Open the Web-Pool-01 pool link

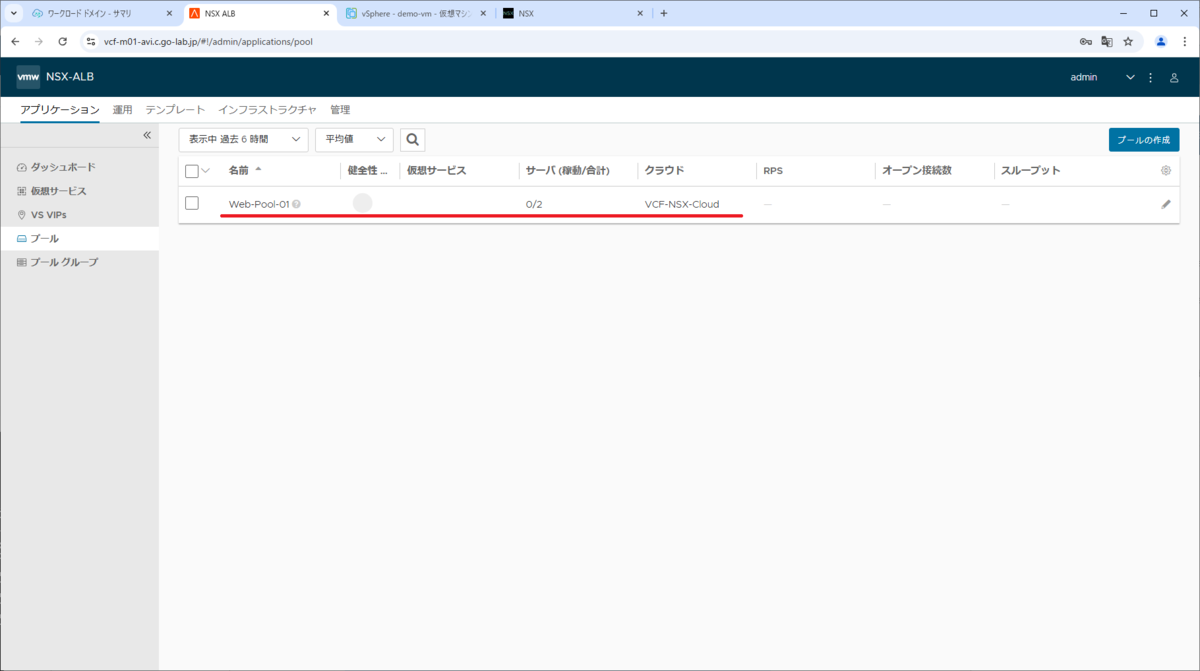(x=259, y=204)
